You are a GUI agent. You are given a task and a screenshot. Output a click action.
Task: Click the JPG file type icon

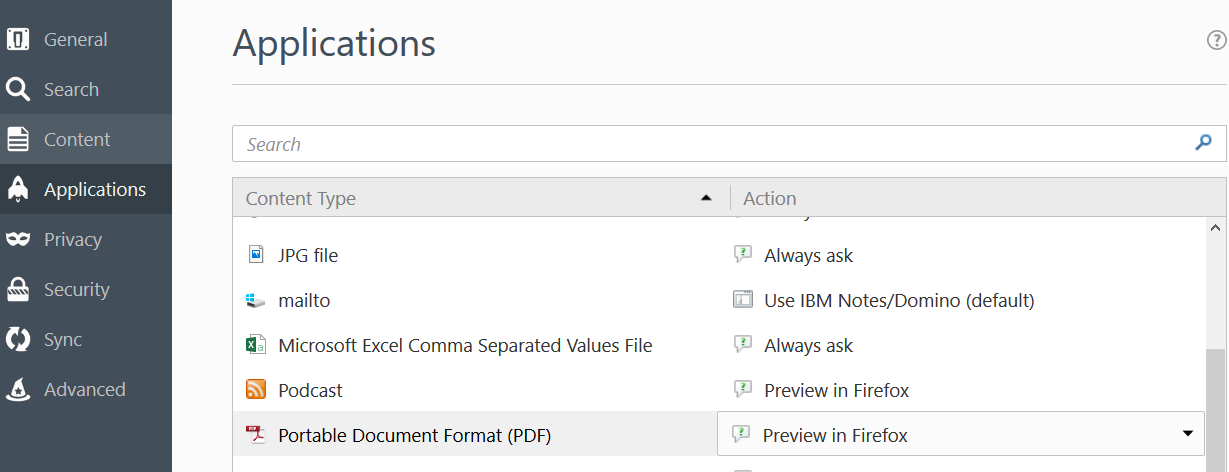click(x=256, y=255)
